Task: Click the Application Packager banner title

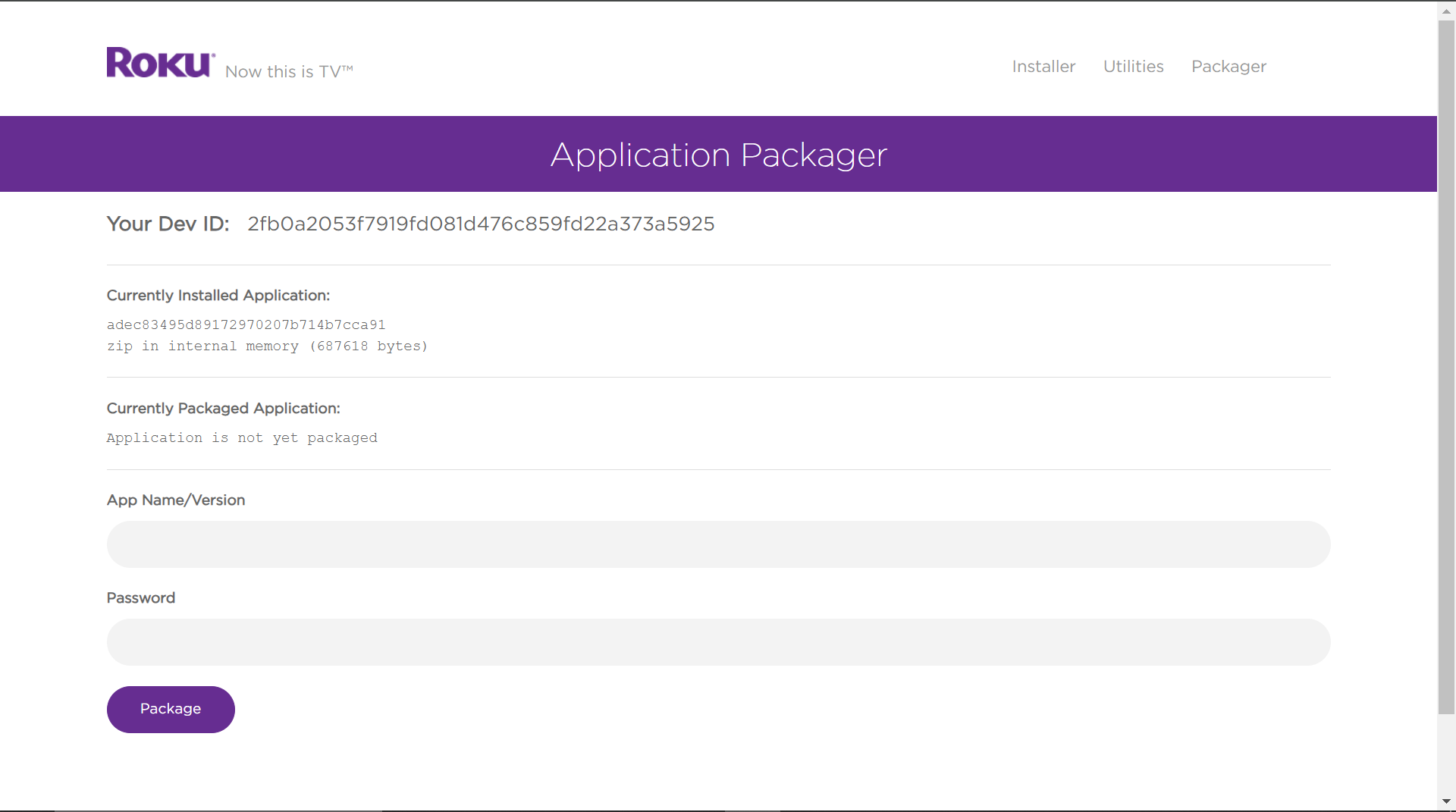Action: 718,154
